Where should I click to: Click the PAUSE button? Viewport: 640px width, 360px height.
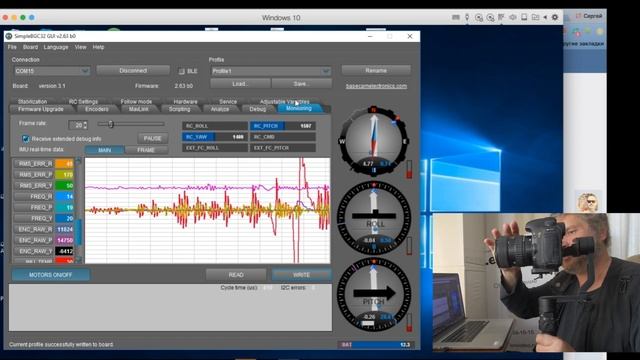(x=153, y=138)
